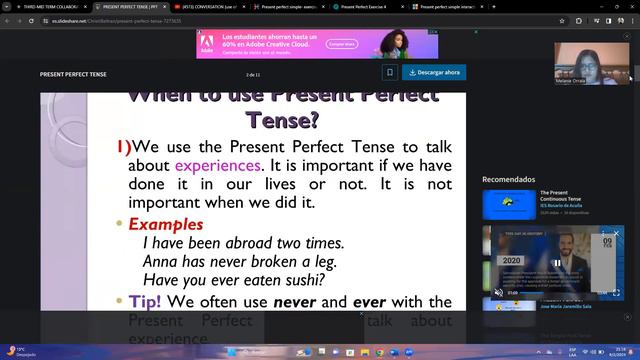Open the ESP LAA language indicator

click(572, 352)
